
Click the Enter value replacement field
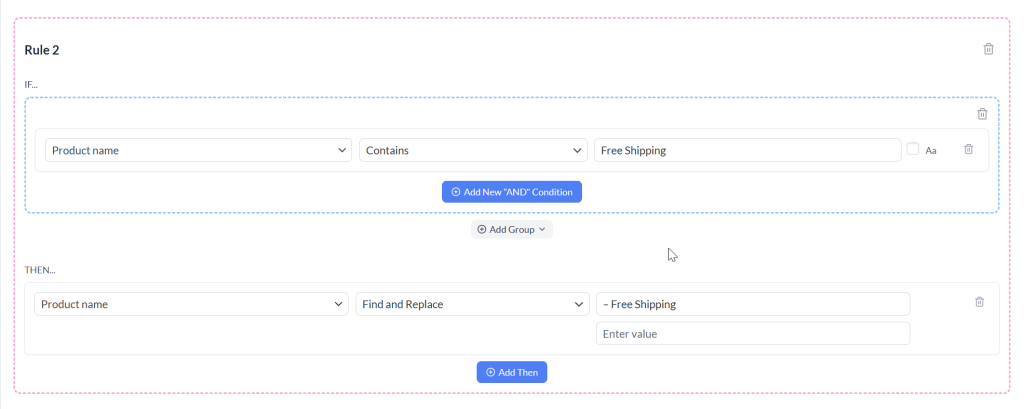click(753, 333)
